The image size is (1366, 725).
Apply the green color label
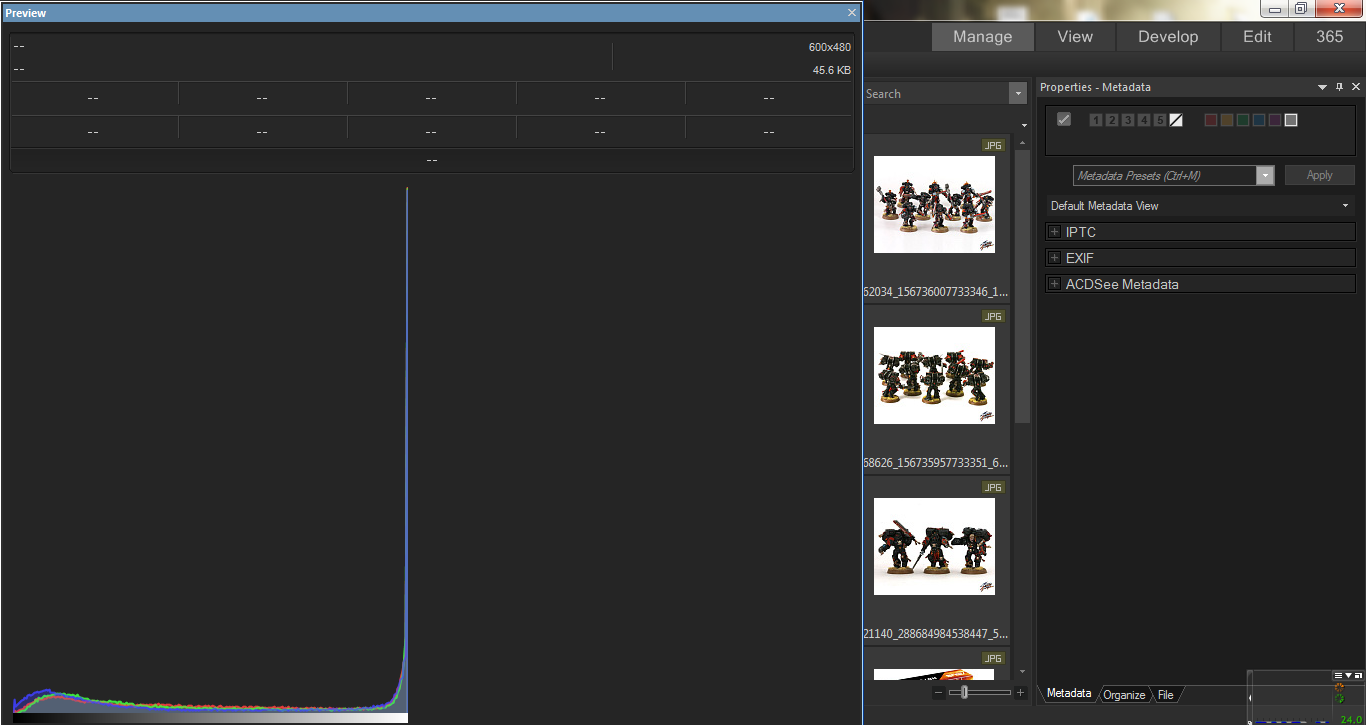point(1243,120)
